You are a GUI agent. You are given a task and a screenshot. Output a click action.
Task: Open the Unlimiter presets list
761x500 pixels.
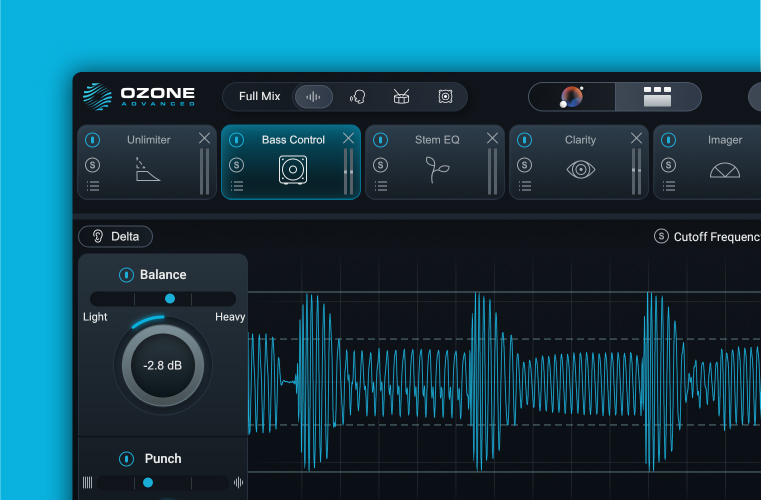(x=93, y=186)
